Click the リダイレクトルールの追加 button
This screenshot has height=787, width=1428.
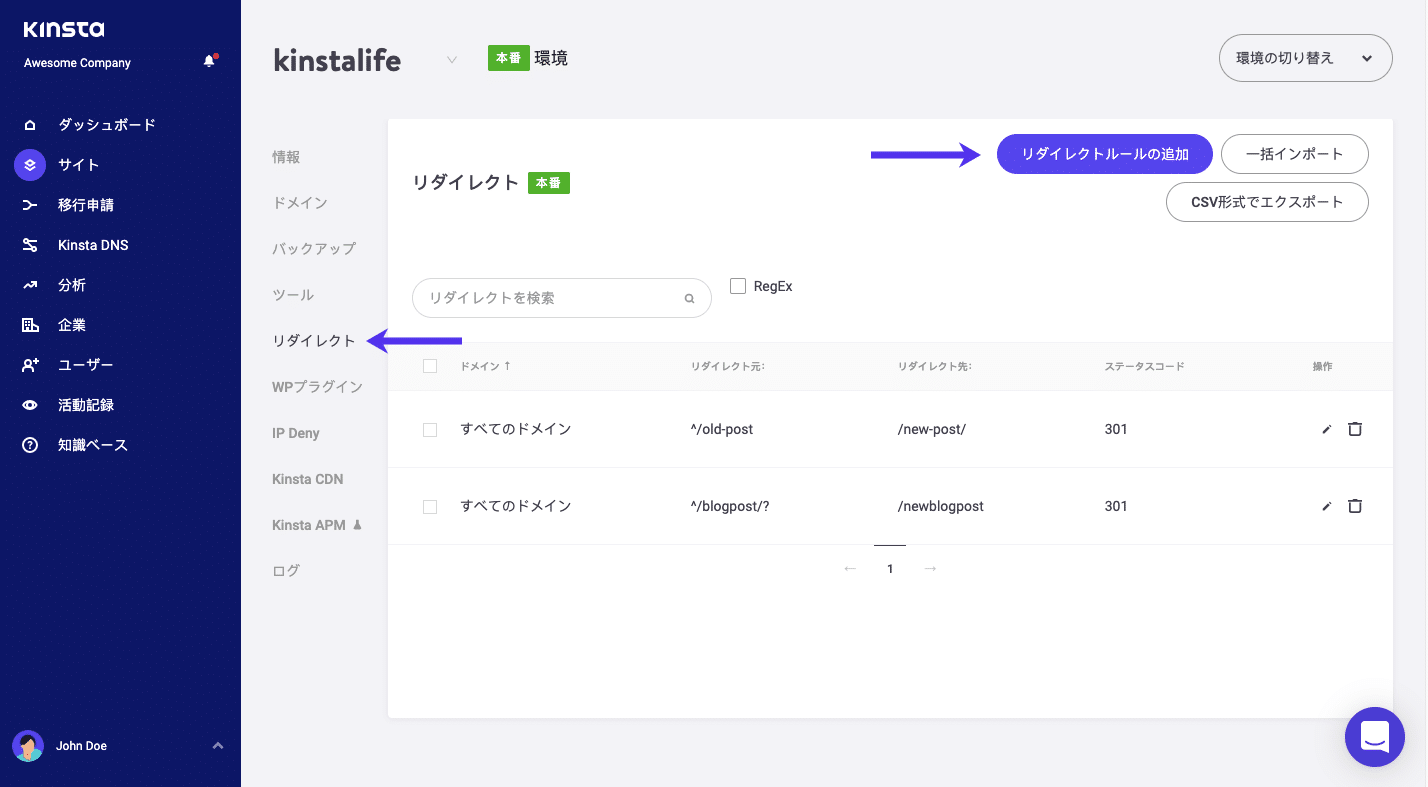pos(1104,154)
